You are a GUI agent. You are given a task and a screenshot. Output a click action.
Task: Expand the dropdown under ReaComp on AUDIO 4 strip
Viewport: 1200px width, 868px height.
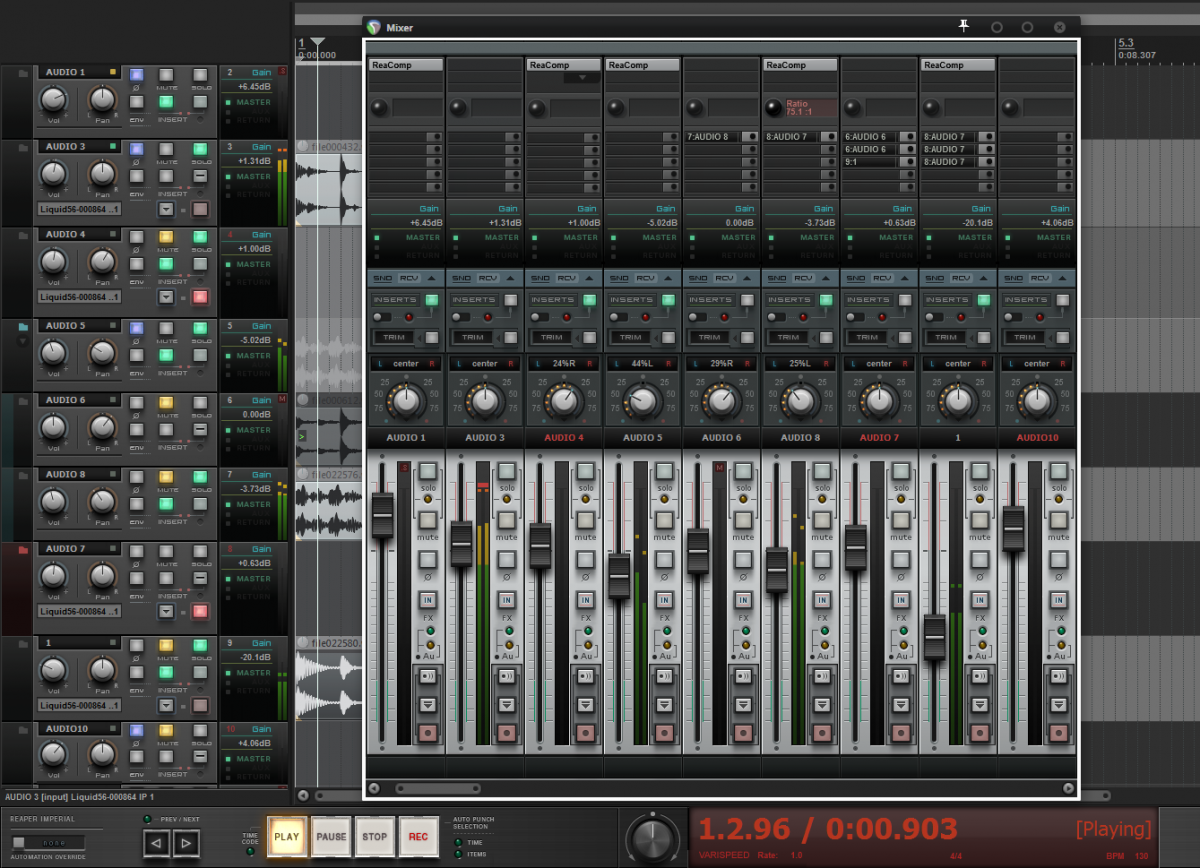click(582, 78)
